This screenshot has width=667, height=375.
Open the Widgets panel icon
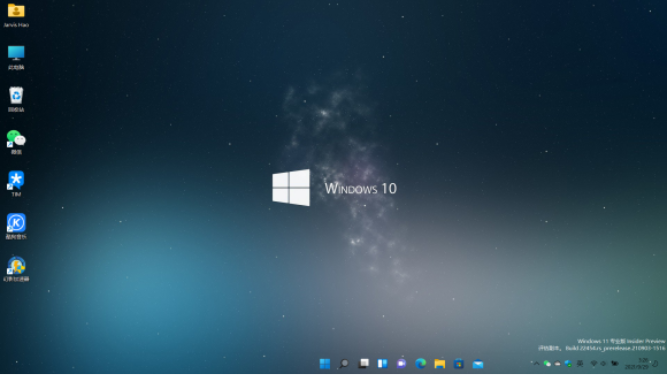(382, 364)
